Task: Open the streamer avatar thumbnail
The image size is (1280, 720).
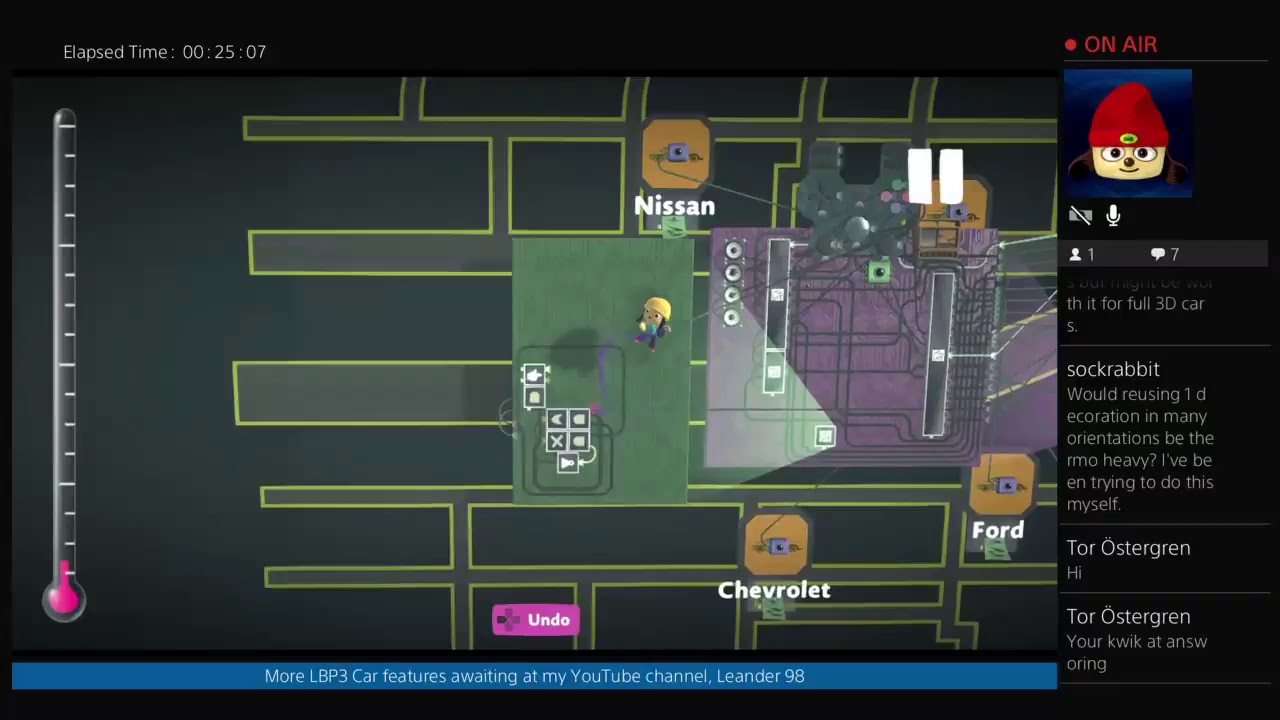Action: point(1128,133)
